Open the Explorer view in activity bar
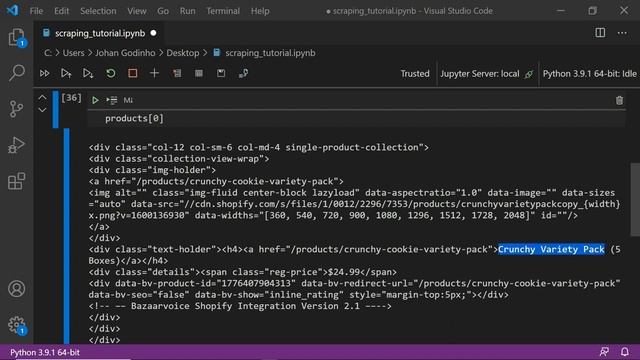 pos(16,37)
